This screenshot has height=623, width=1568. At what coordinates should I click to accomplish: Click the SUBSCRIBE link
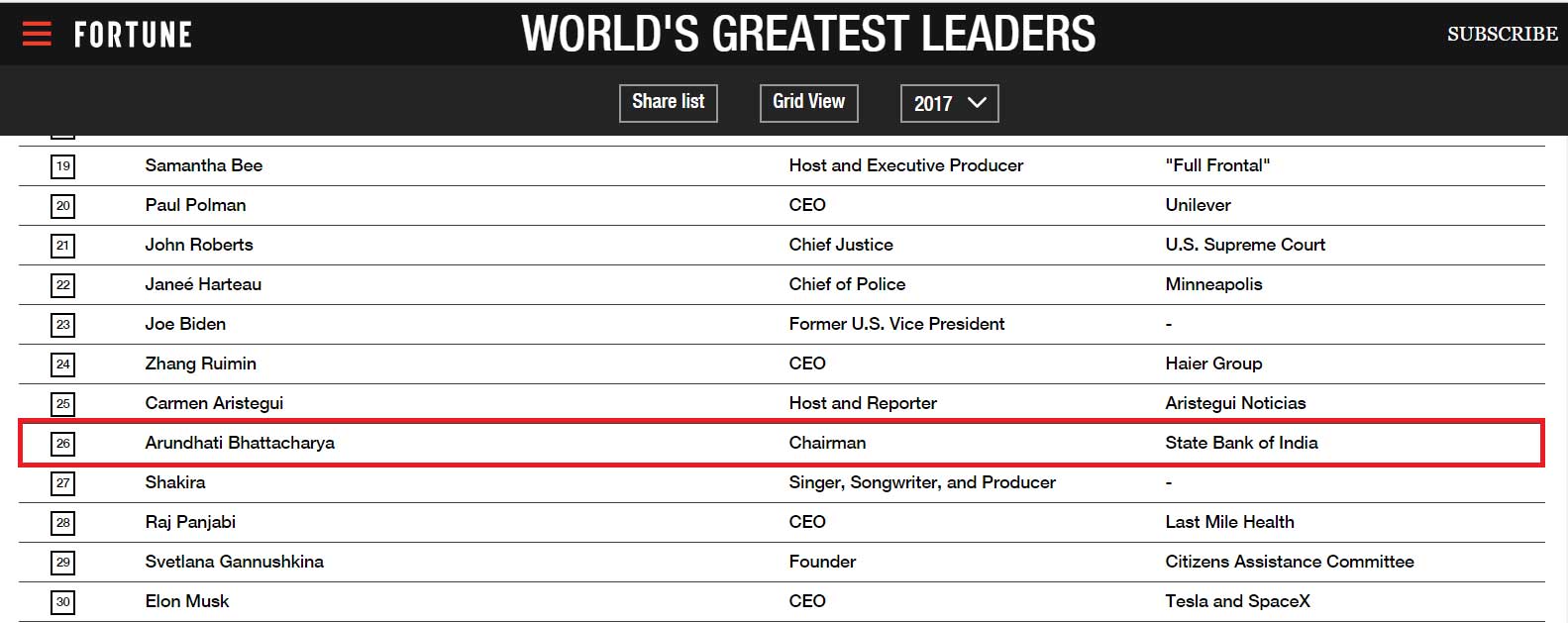click(1502, 34)
